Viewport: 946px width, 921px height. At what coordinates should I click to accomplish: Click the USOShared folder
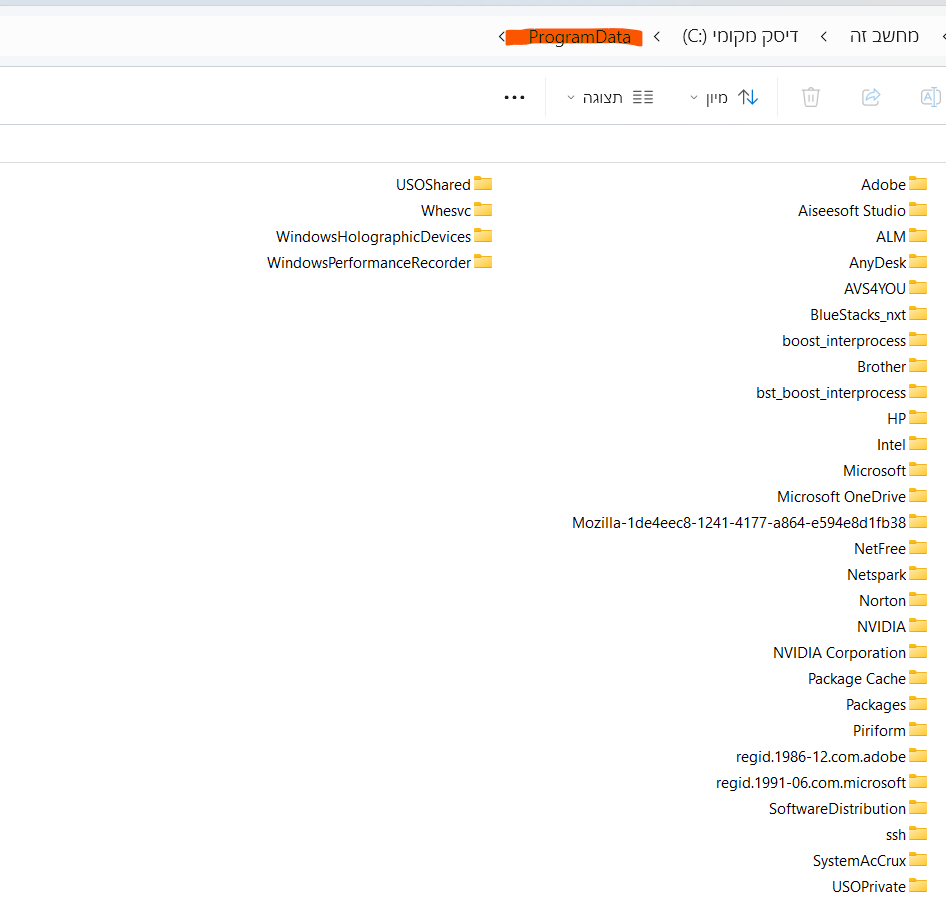[433, 185]
